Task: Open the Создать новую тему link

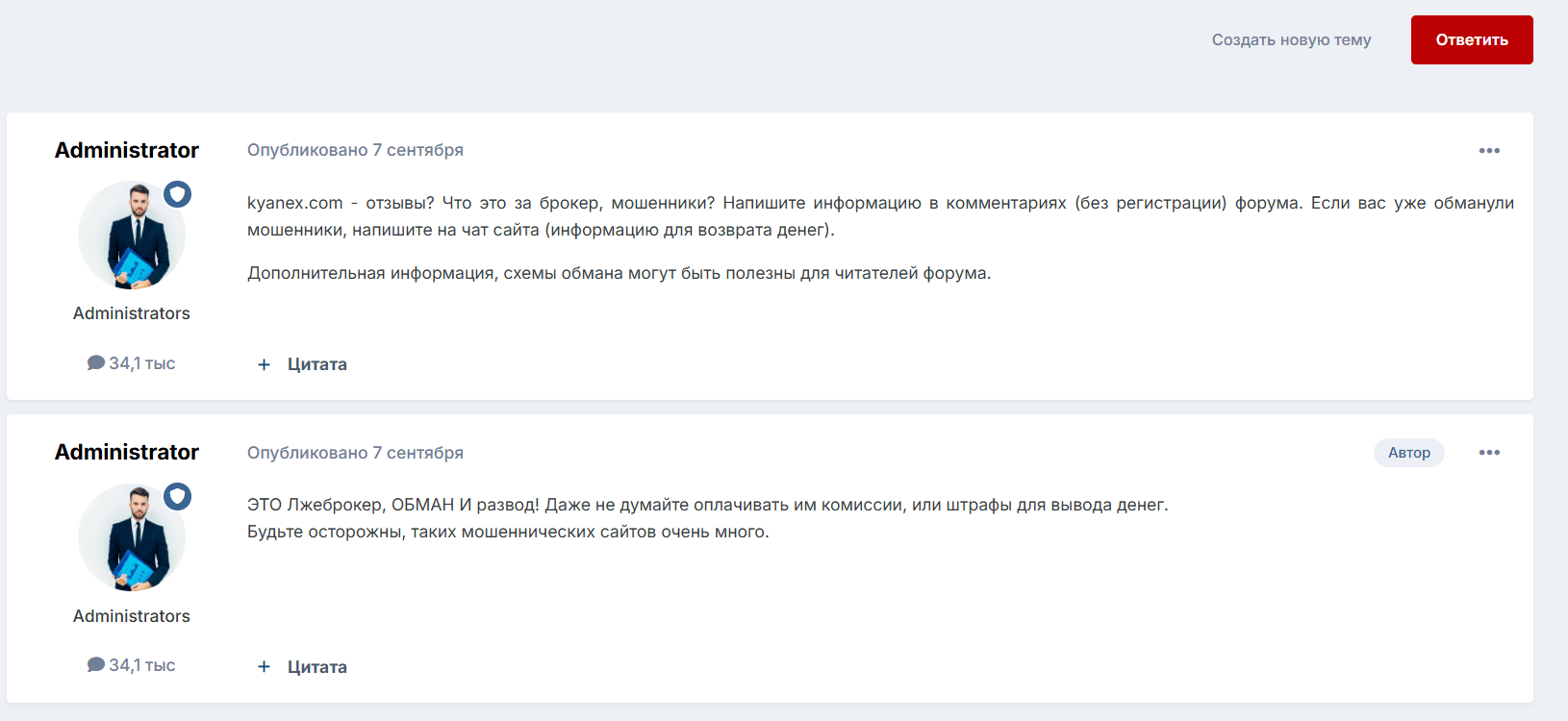Action: (1291, 39)
